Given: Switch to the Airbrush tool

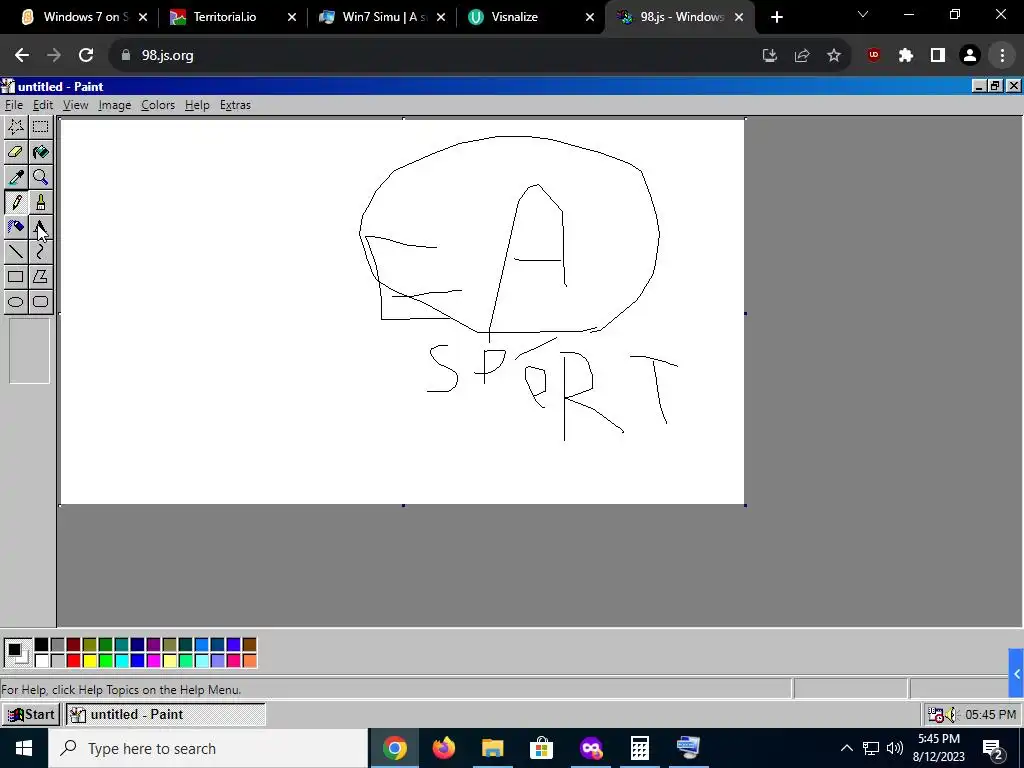Looking at the screenshot, I should pos(16,227).
